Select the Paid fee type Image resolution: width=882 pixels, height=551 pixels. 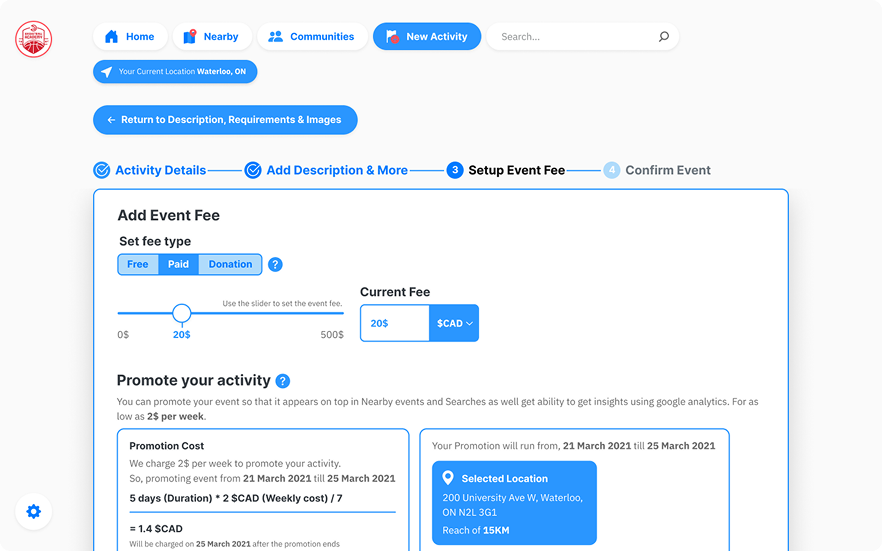coord(178,265)
